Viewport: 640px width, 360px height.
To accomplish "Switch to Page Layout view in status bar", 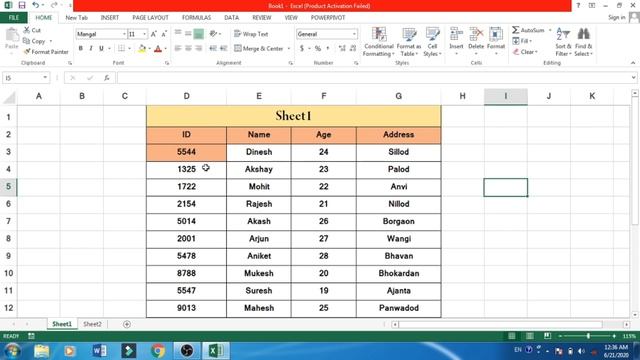I will point(529,336).
